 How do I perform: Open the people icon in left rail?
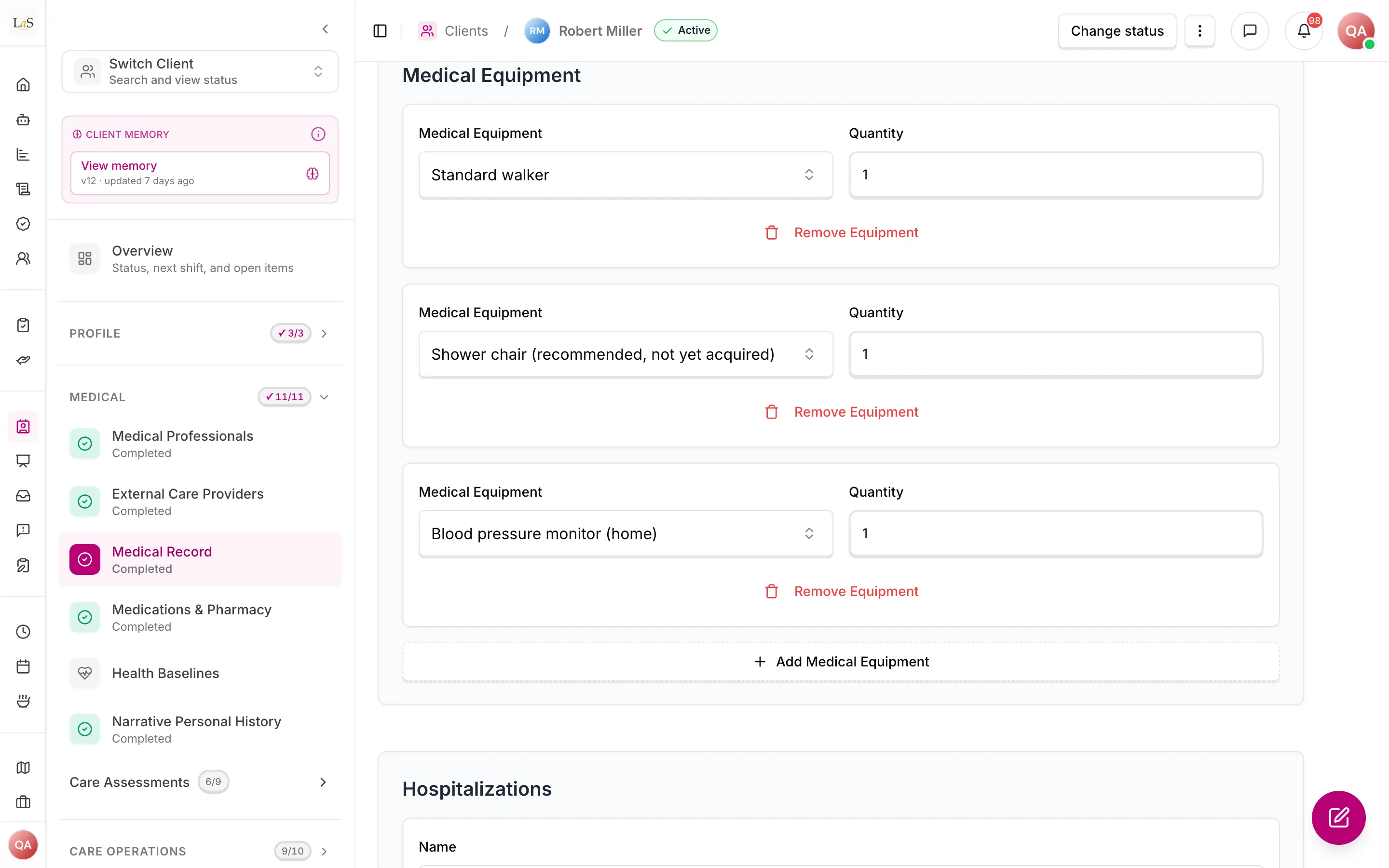(23, 258)
